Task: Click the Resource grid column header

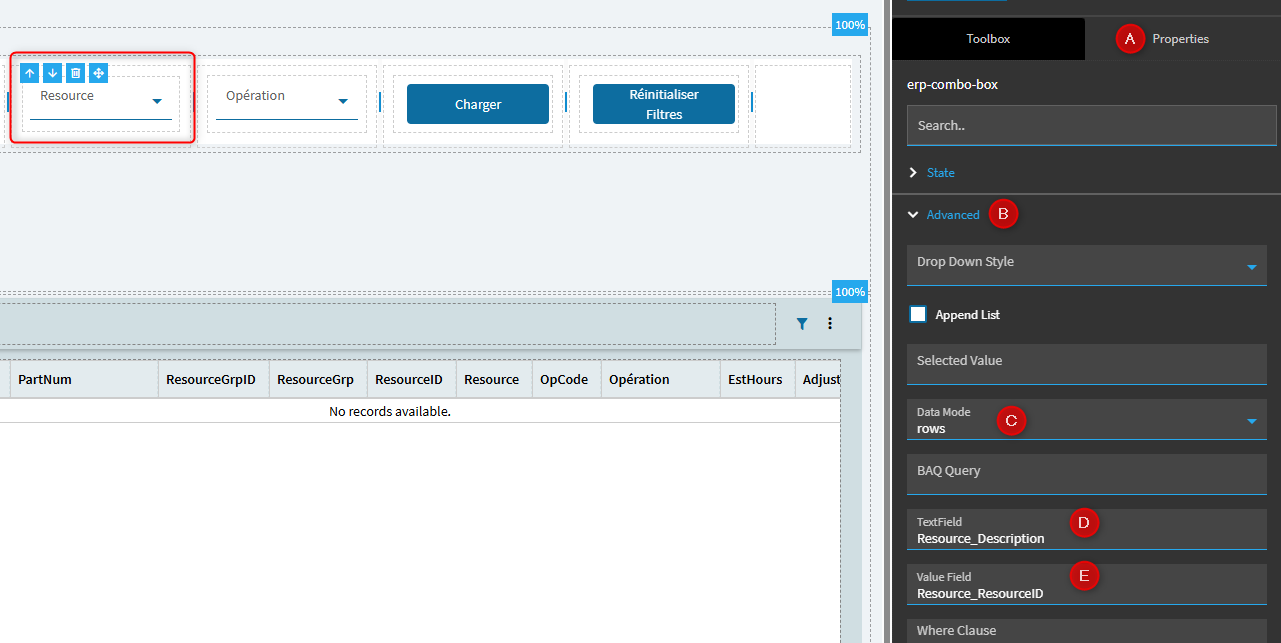Action: (494, 380)
